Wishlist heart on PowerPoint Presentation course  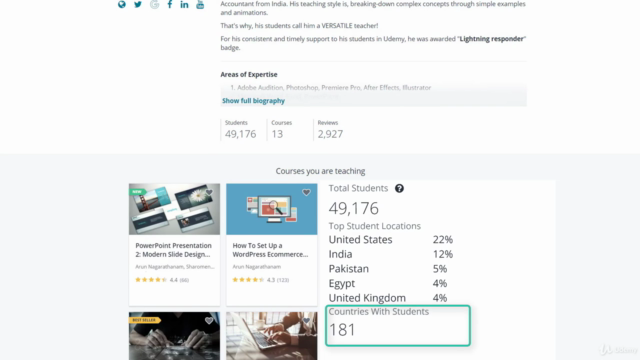(x=209, y=192)
